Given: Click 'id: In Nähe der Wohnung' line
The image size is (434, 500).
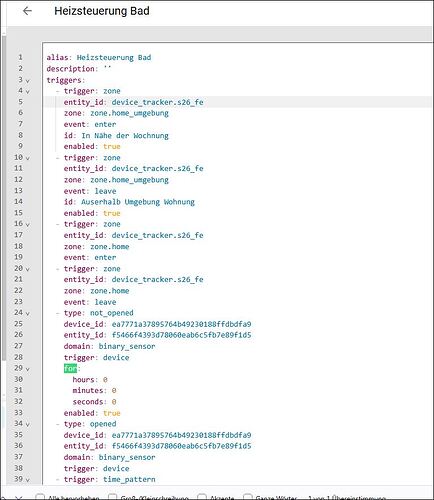Looking at the screenshot, I should [x=116, y=135].
